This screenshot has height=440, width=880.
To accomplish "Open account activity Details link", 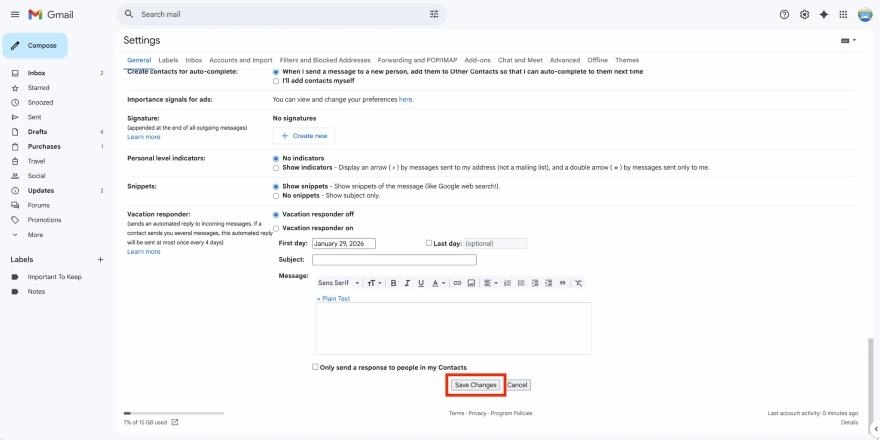I will click(849, 422).
